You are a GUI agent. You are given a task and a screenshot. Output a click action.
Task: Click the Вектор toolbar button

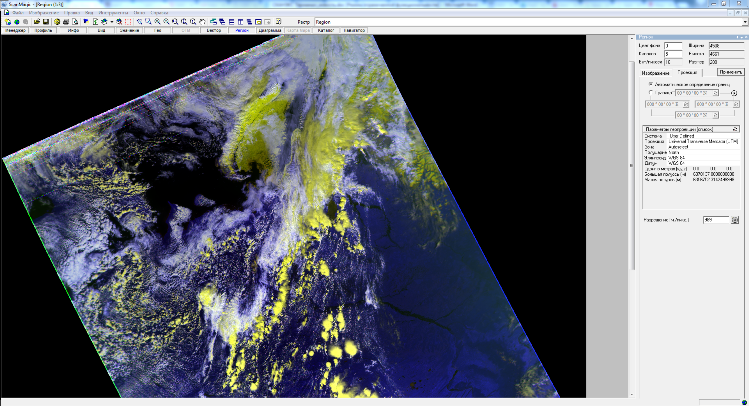(x=214, y=30)
